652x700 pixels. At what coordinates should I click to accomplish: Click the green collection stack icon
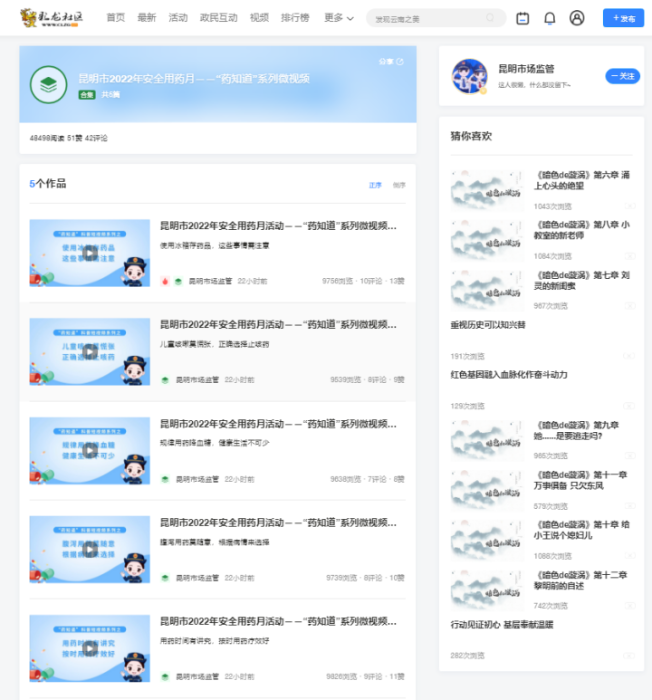(x=49, y=84)
